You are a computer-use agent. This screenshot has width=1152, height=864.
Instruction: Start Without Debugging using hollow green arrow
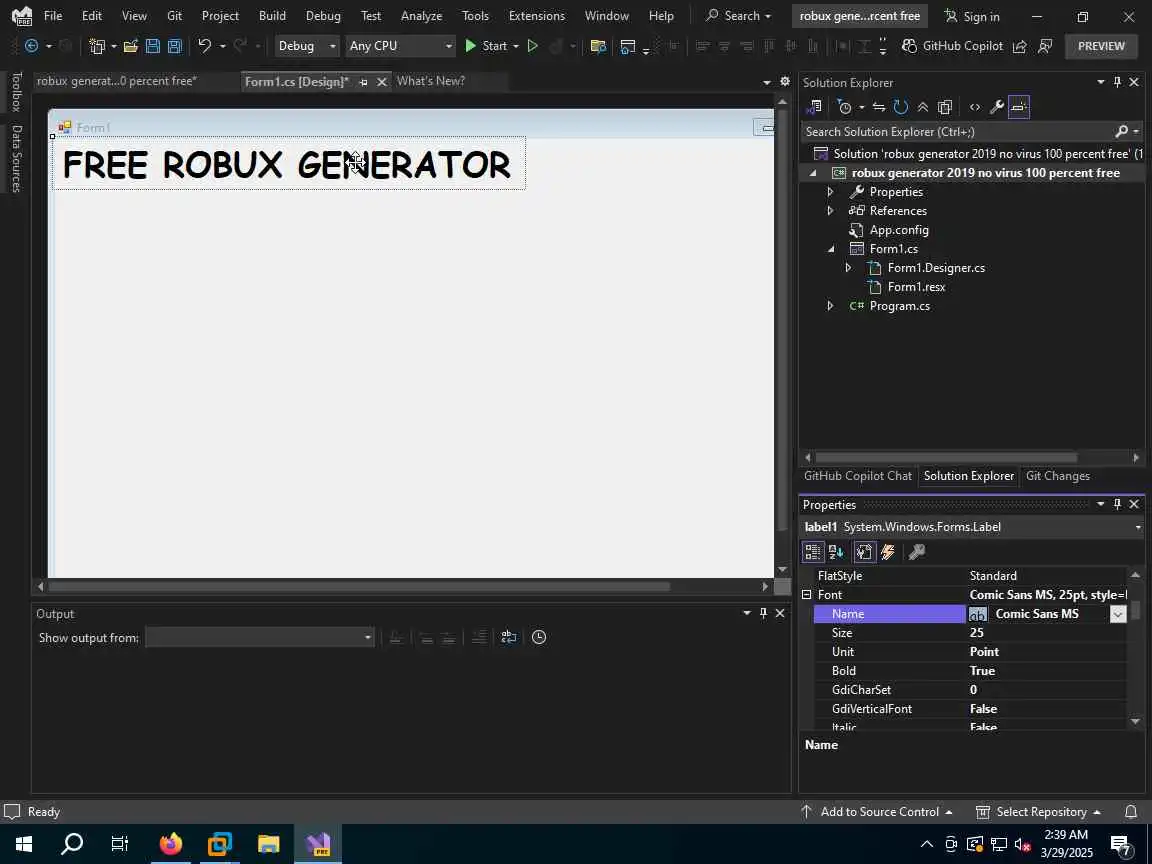(533, 46)
